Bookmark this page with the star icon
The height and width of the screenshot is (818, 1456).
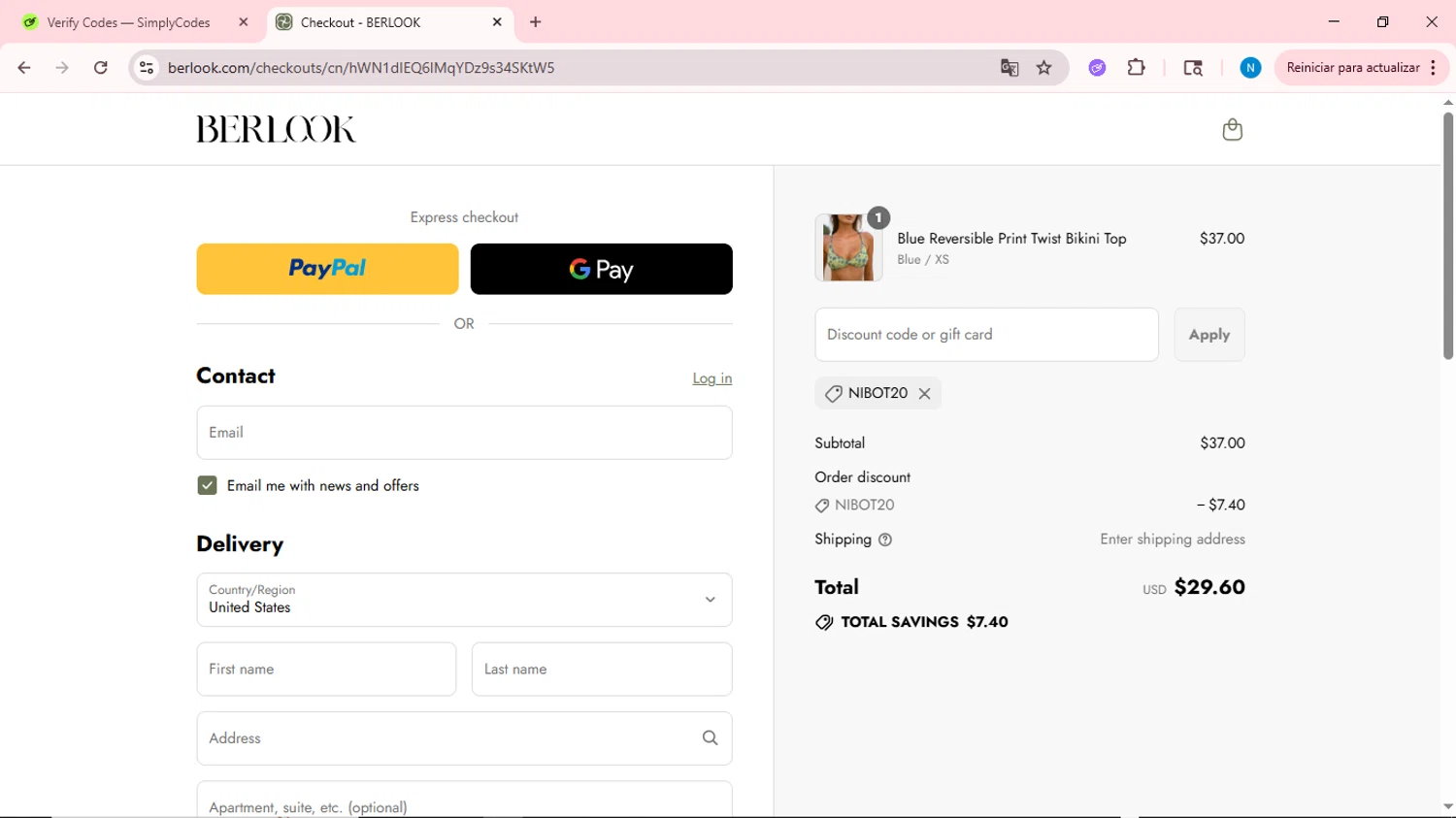point(1044,68)
